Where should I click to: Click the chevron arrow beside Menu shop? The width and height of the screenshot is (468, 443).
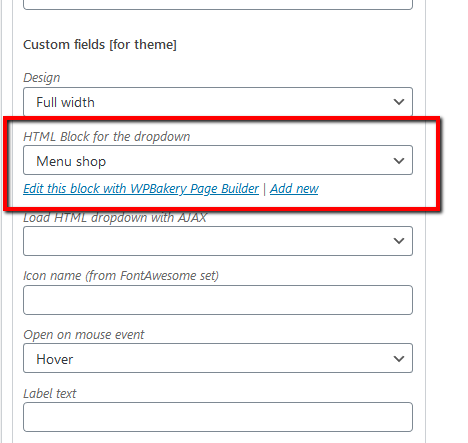point(399,161)
